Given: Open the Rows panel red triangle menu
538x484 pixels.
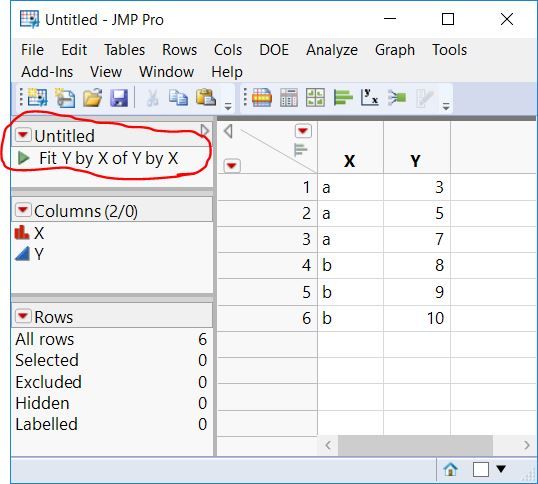Looking at the screenshot, I should (23, 316).
